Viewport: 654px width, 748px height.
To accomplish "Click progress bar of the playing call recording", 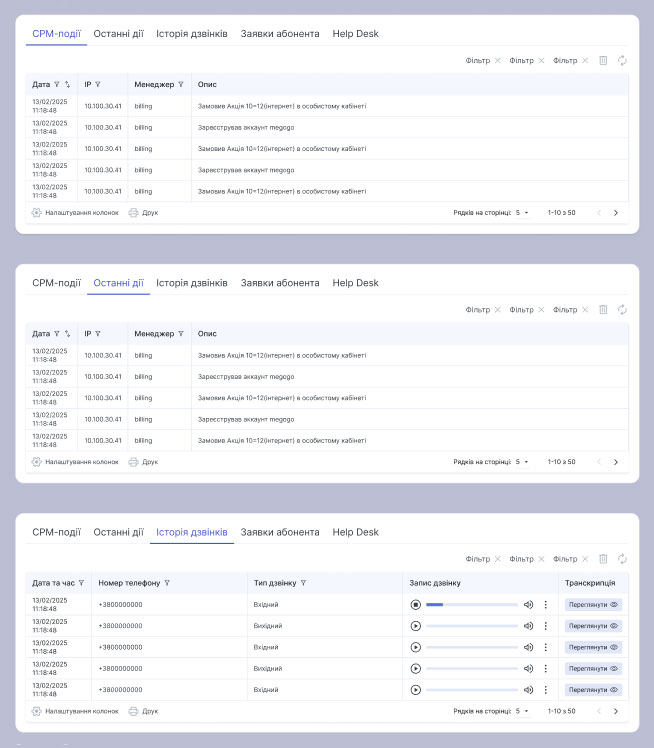I will (471, 605).
